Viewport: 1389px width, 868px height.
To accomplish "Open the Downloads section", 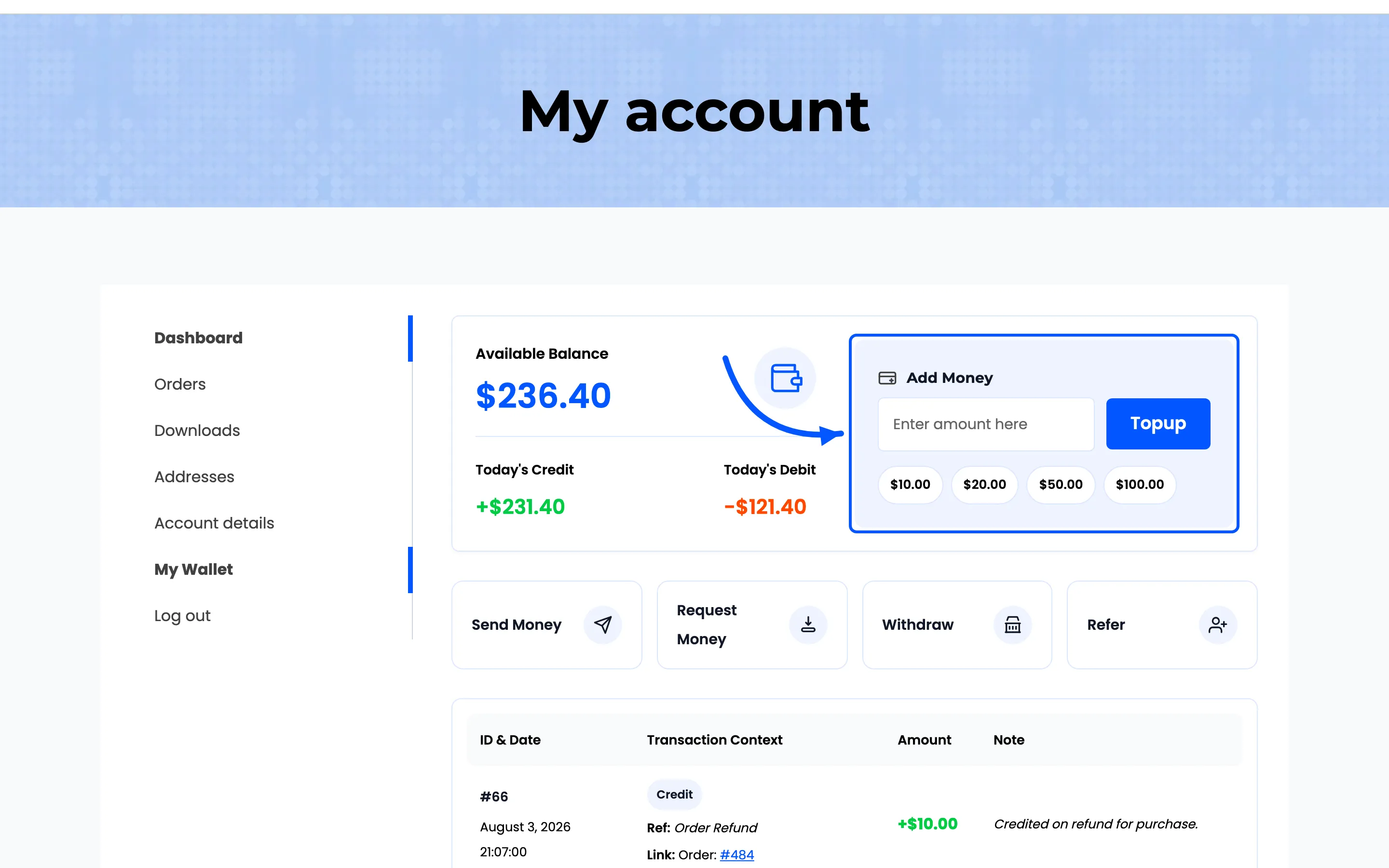I will tap(197, 431).
